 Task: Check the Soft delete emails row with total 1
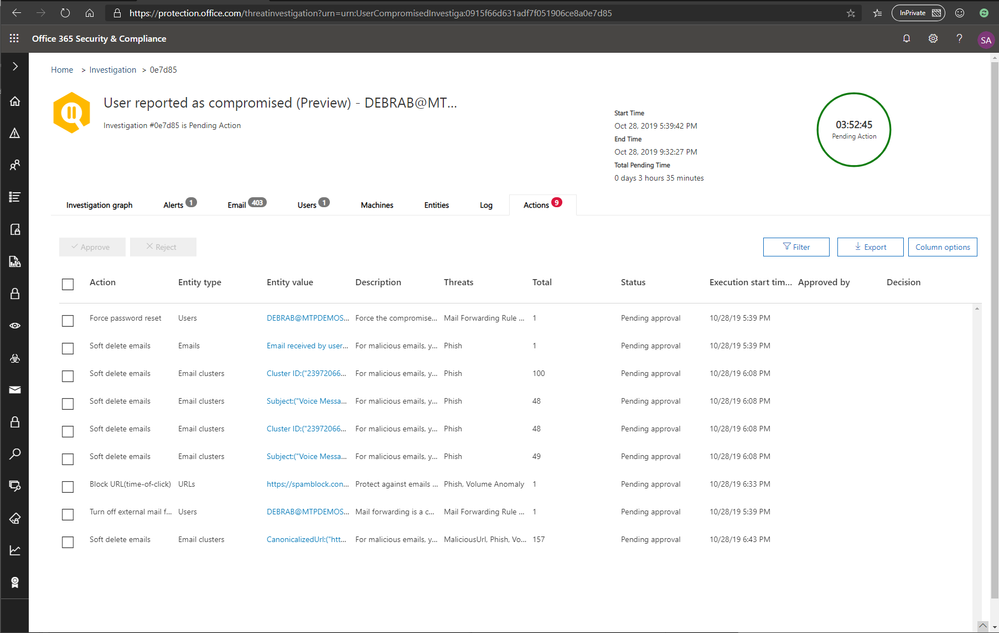pyautogui.click(x=68, y=348)
